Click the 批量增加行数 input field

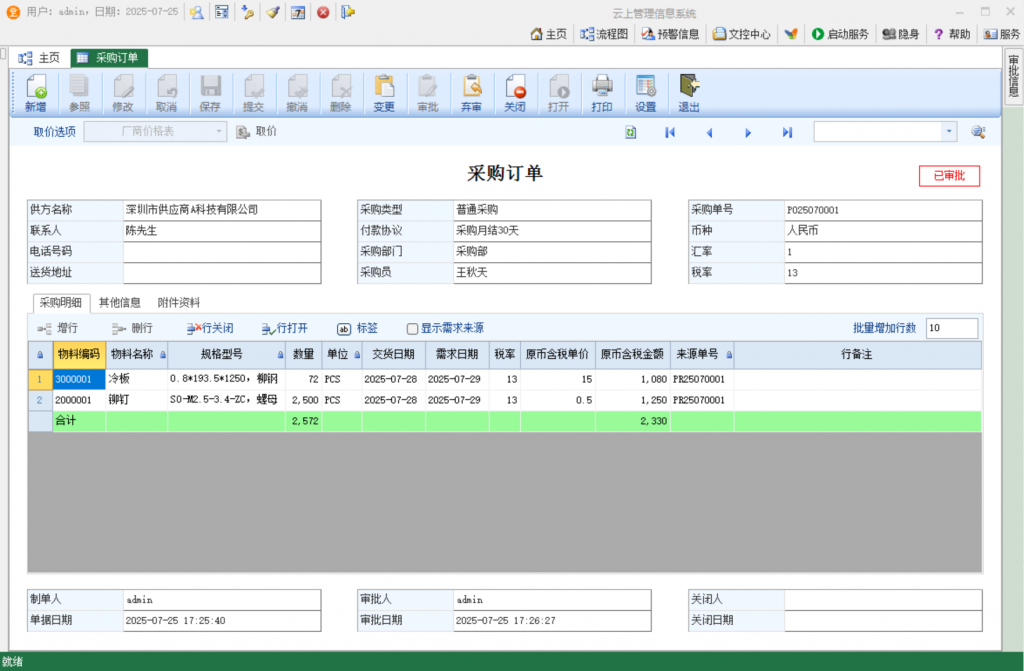[952, 328]
